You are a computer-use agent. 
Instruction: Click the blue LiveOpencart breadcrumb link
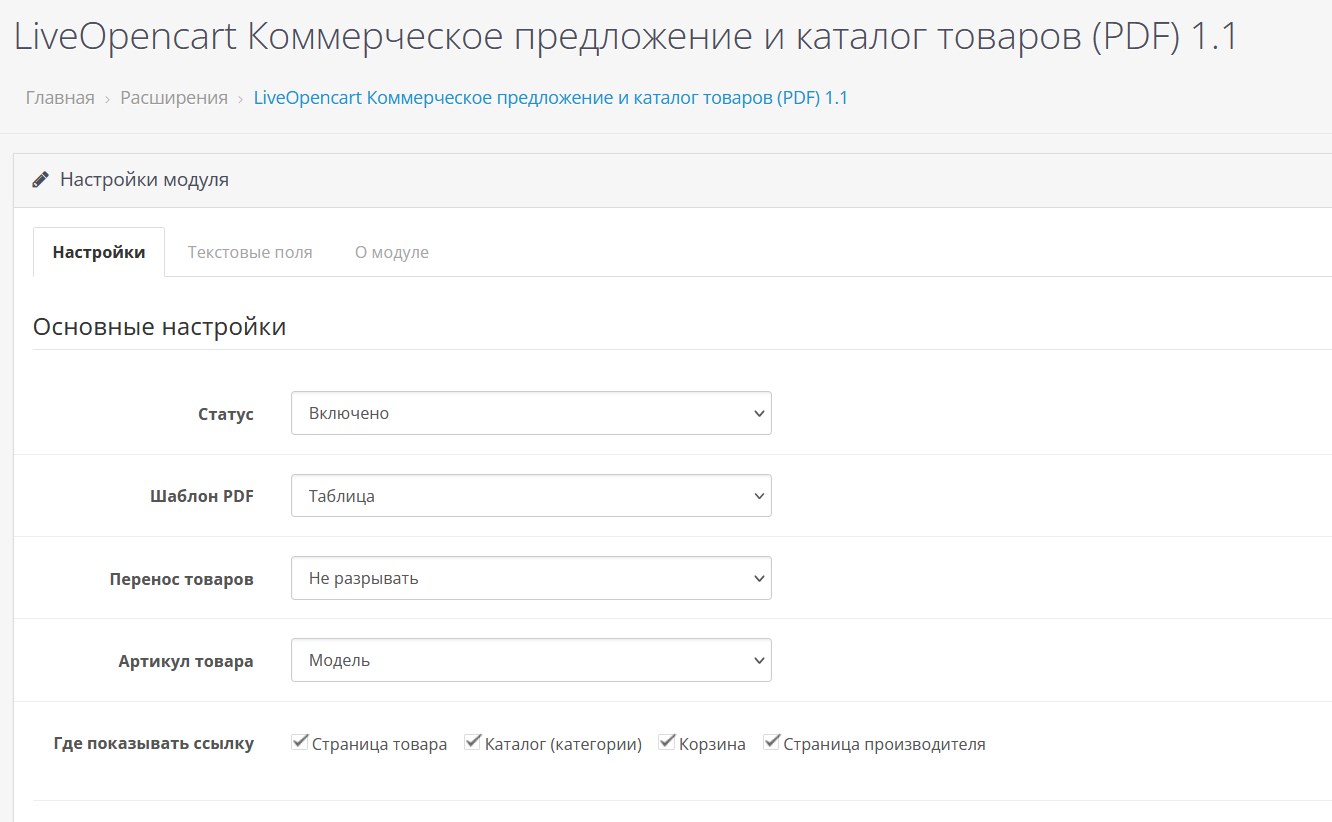click(550, 98)
